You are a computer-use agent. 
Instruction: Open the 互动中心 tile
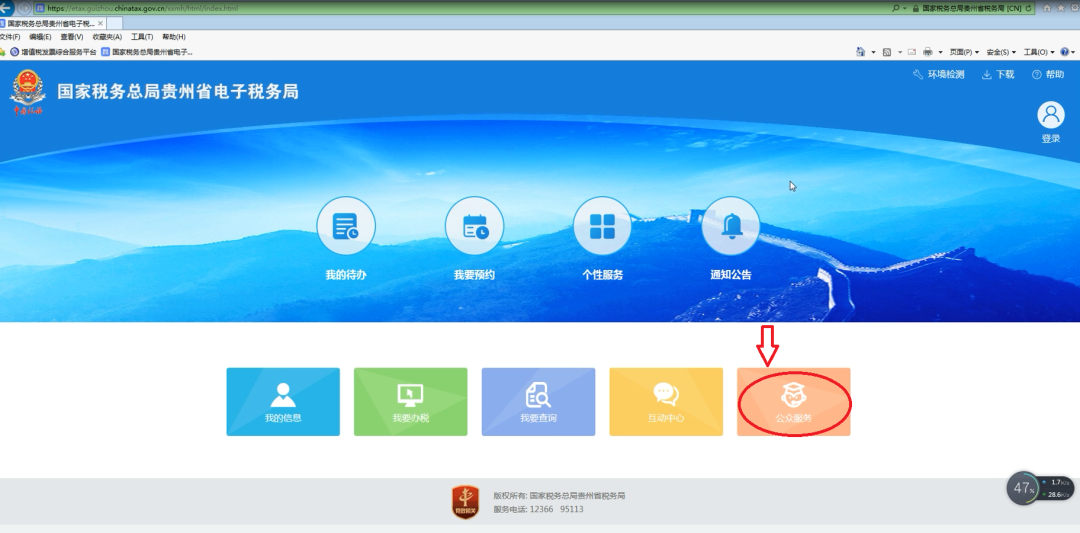tap(666, 401)
